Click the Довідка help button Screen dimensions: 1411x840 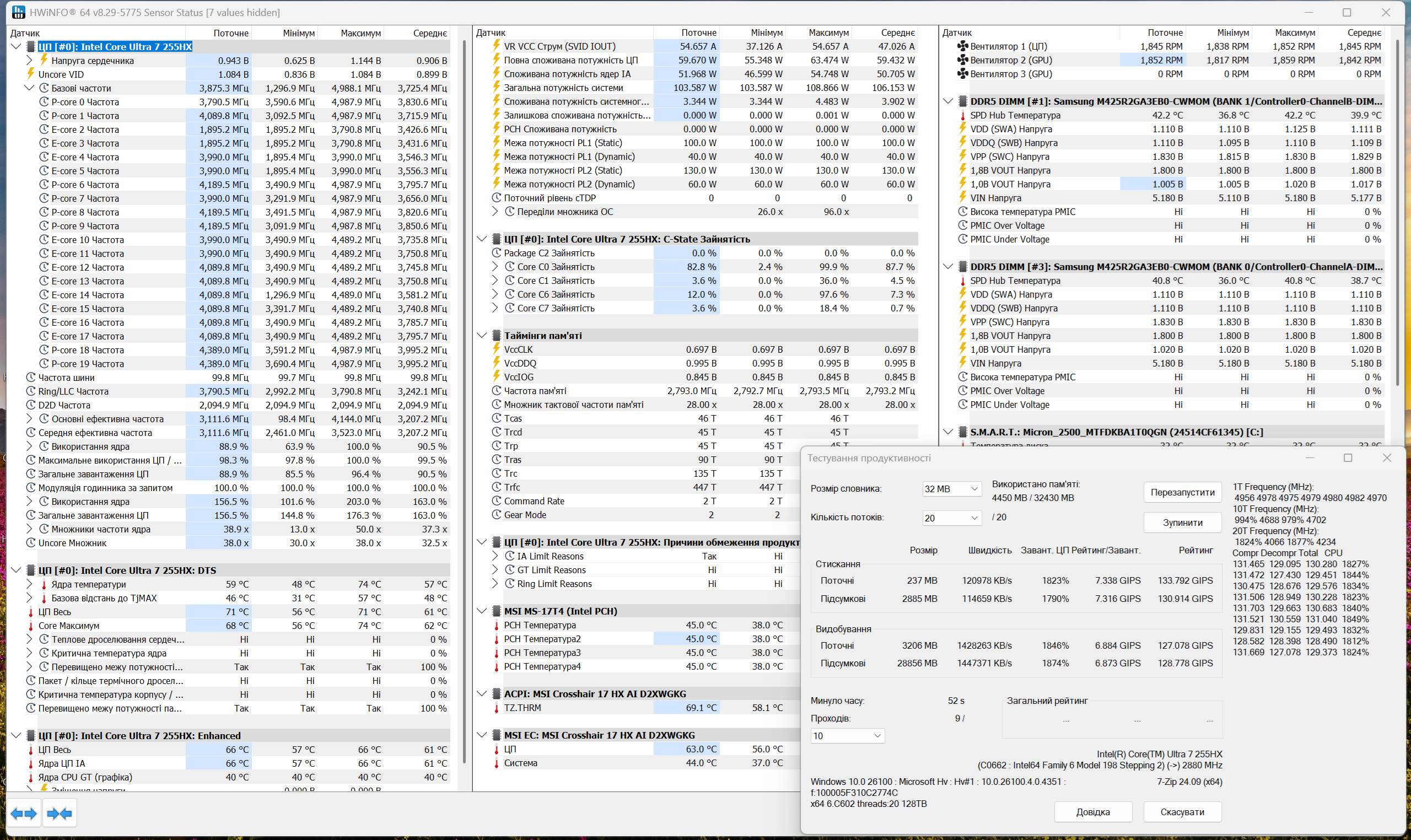pos(1092,812)
